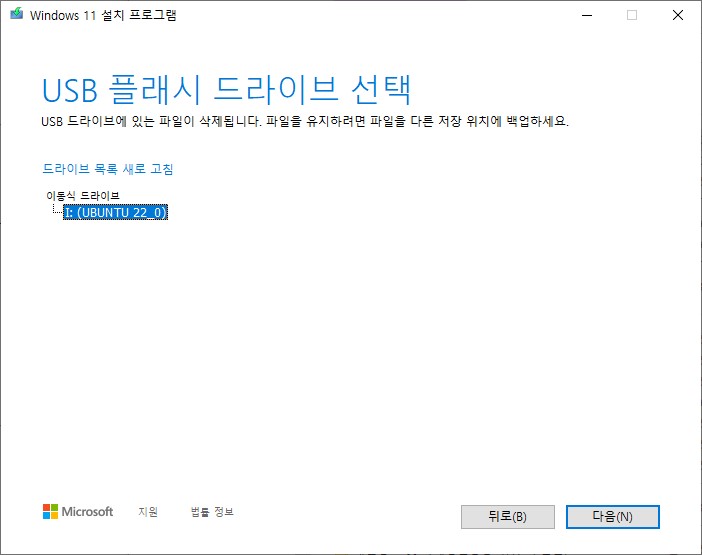The width and height of the screenshot is (702, 555).
Task: Open the 법률 정보 legal link
Action: pyautogui.click(x=212, y=512)
